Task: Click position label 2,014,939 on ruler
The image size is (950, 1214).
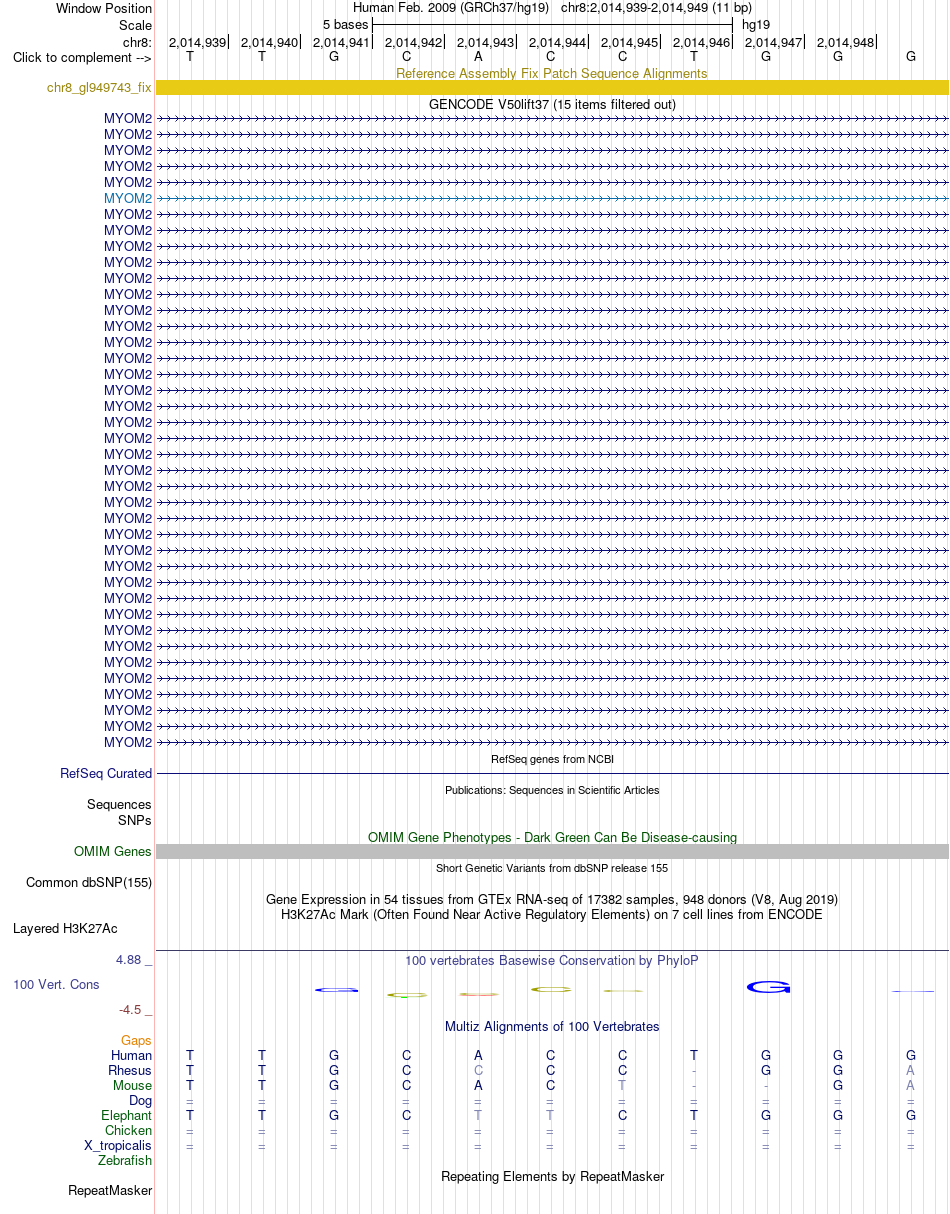Action: [x=197, y=42]
